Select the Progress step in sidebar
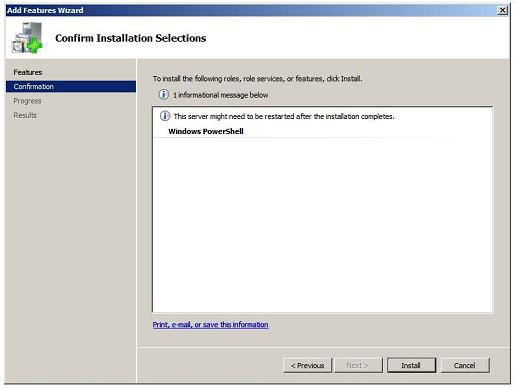This screenshot has height=389, width=515. 27,101
